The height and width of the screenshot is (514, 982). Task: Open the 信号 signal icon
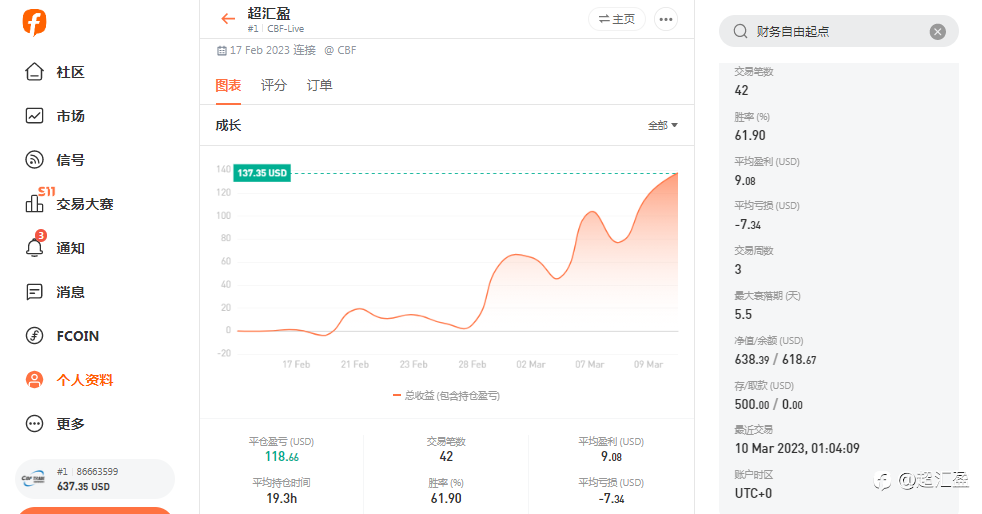coord(34,160)
